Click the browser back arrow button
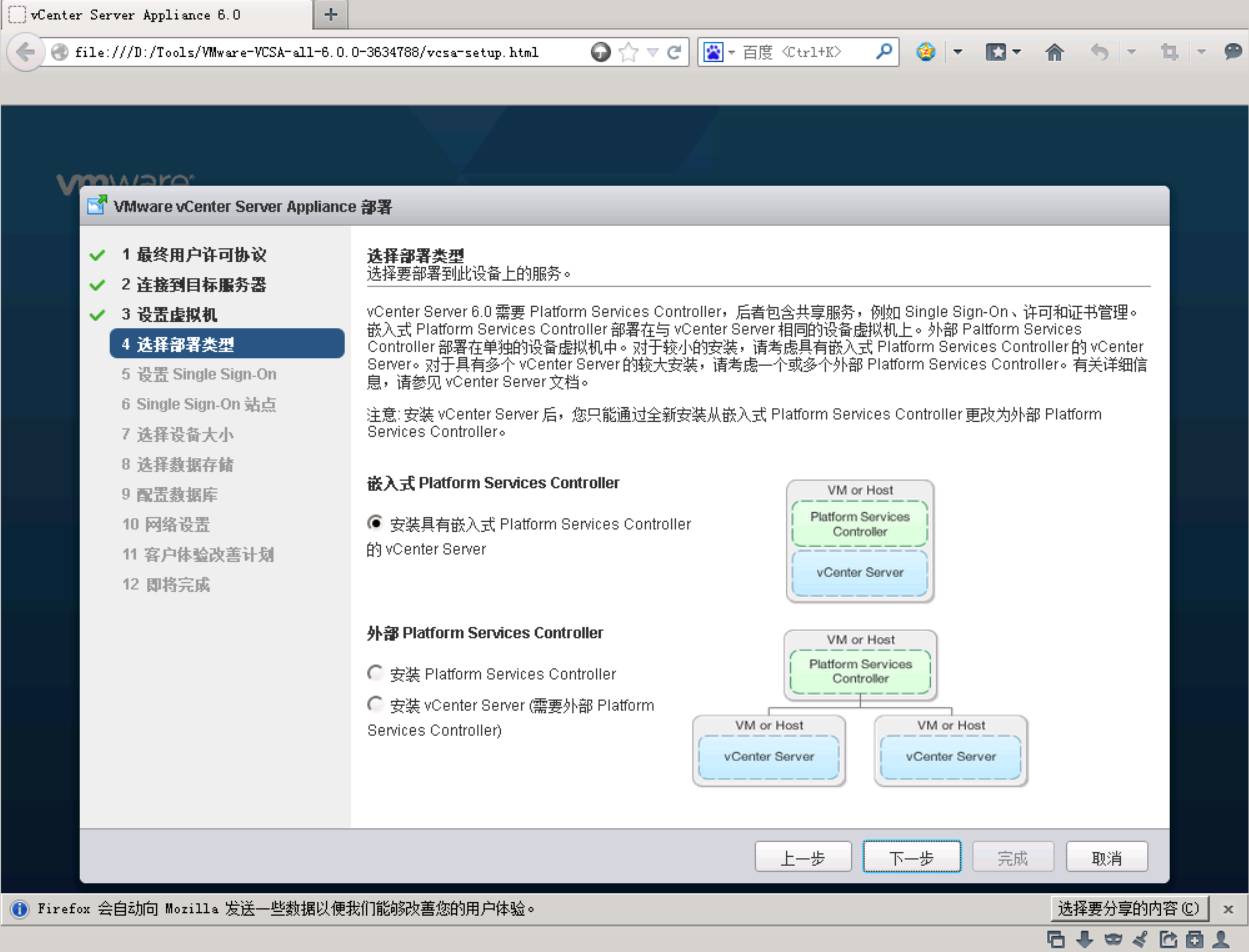The image size is (1249, 952). (25, 52)
